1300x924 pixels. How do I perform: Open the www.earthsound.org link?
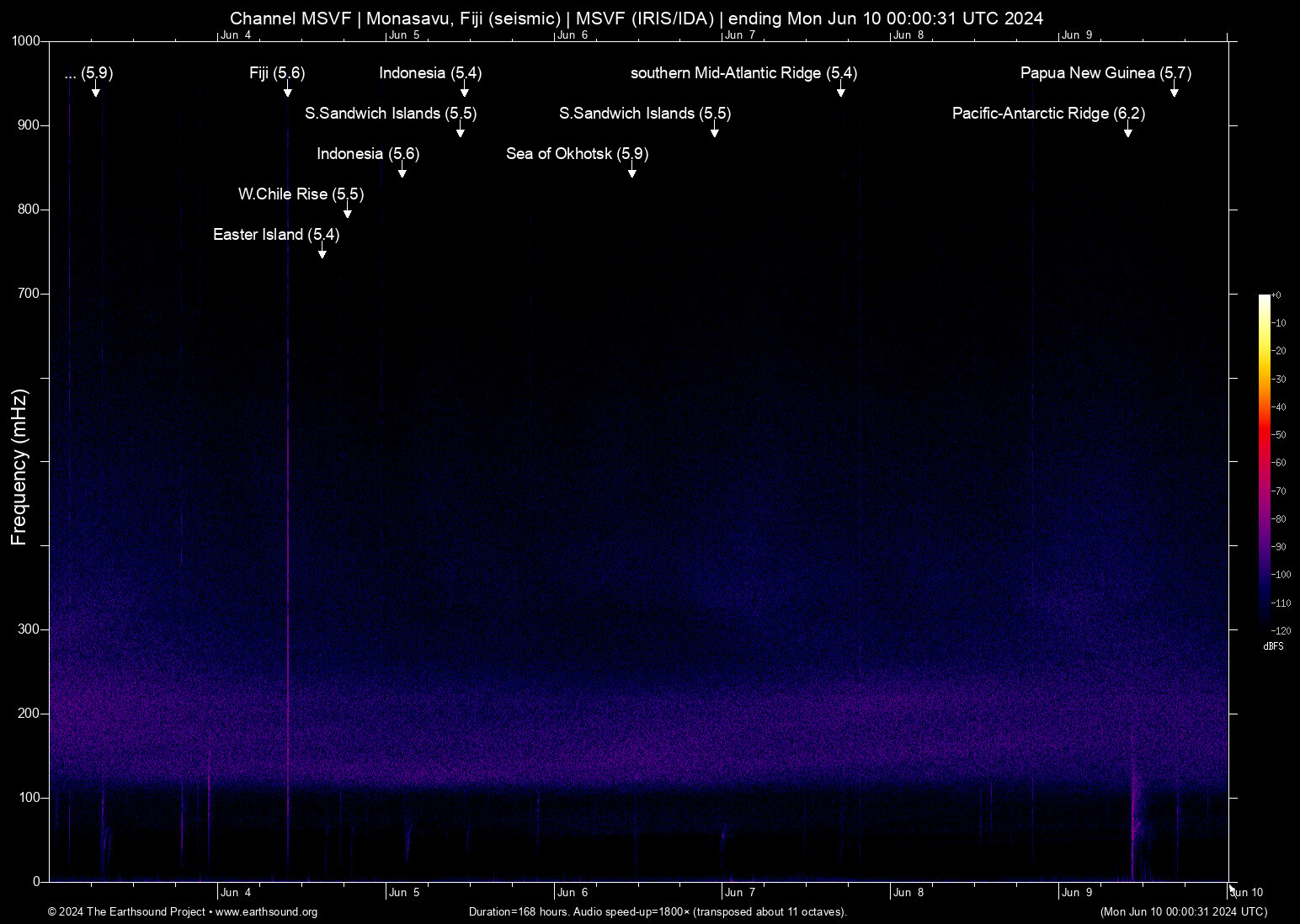click(x=266, y=912)
